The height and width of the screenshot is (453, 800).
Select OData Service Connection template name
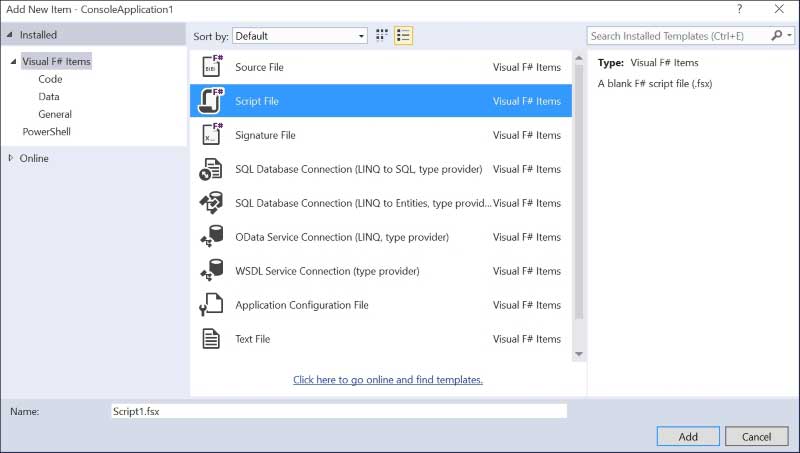(342, 237)
